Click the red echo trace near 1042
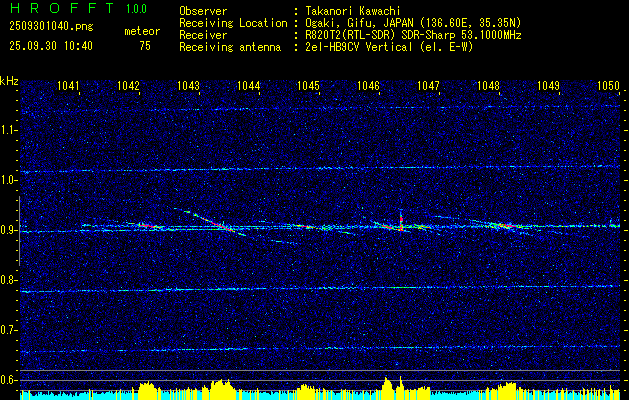 point(149,226)
